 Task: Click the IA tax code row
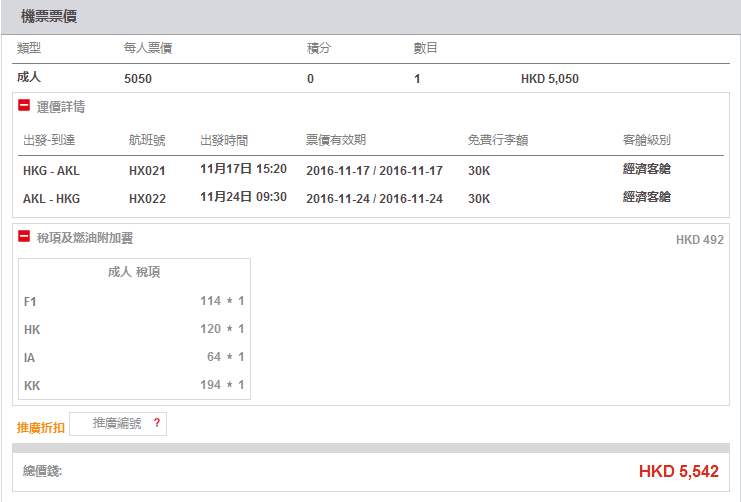134,357
